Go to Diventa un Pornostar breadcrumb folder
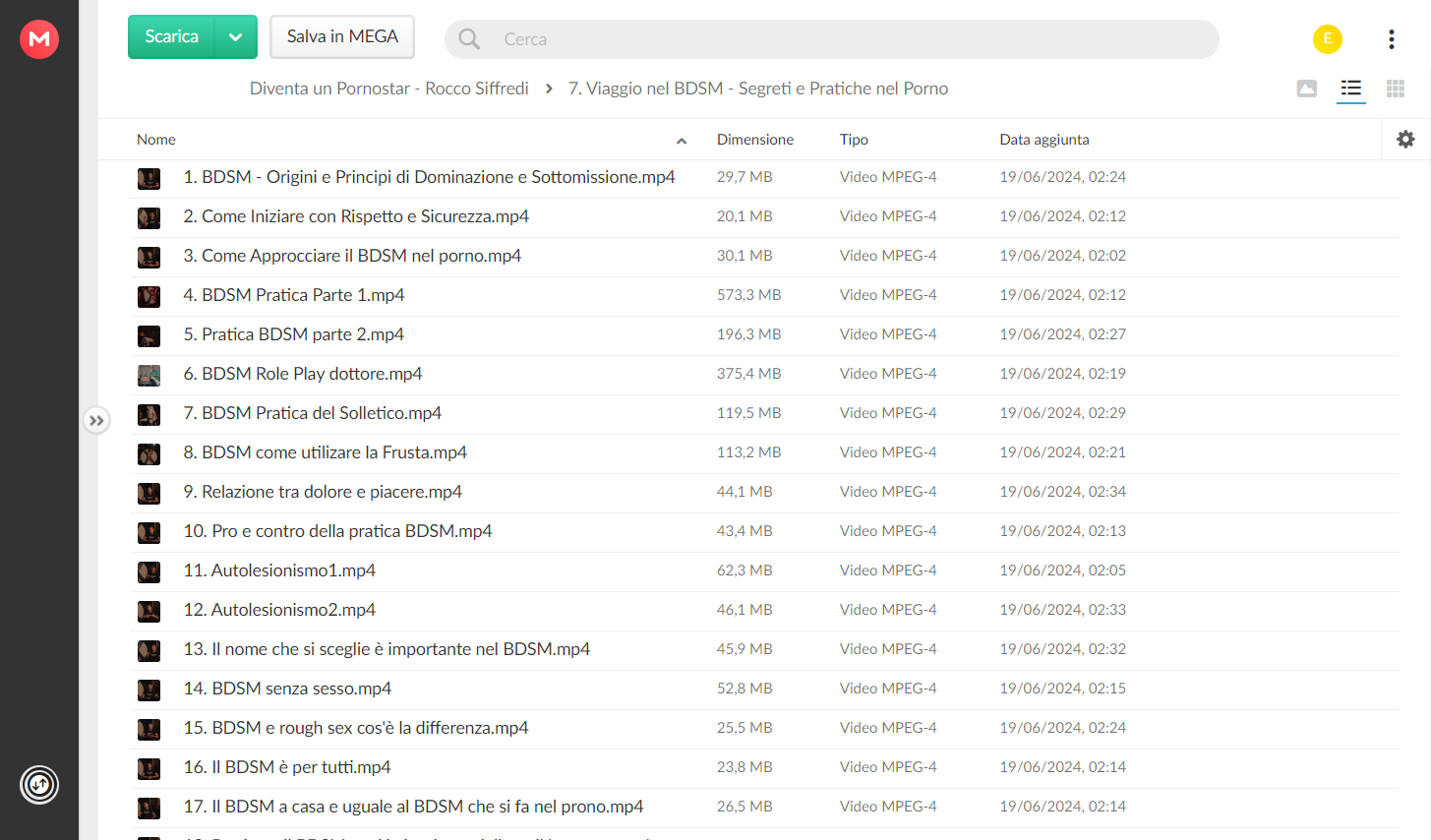The image size is (1431, 840). pos(389,89)
